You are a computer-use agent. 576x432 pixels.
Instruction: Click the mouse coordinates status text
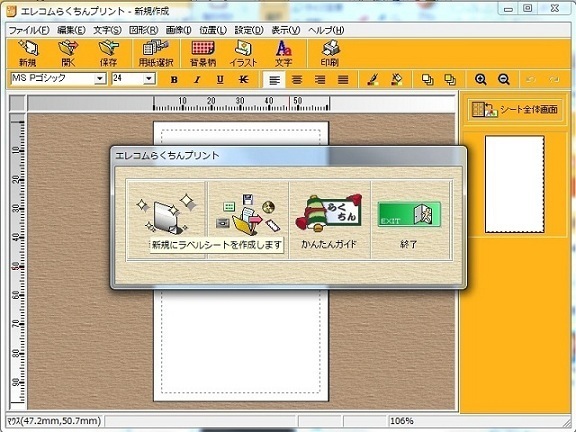(x=54, y=421)
